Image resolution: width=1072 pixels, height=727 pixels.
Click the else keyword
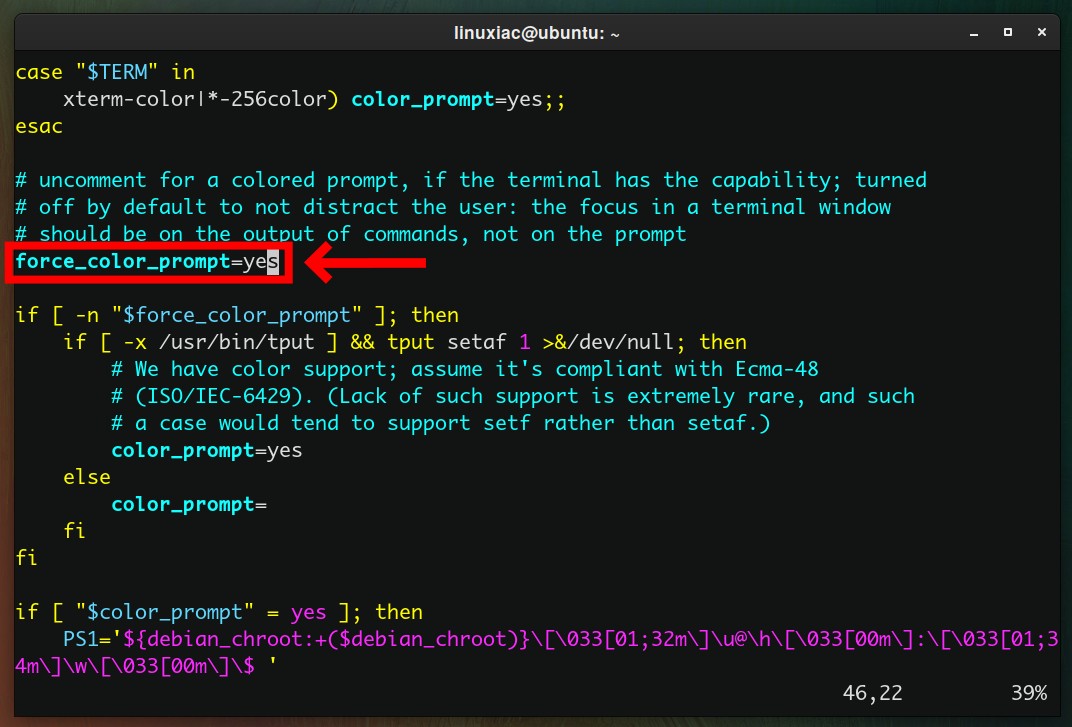tap(86, 477)
